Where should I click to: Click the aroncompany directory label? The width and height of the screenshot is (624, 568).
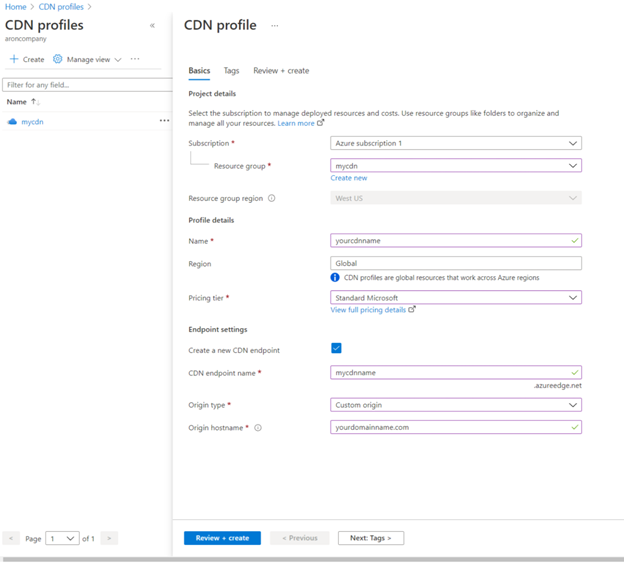[25, 39]
